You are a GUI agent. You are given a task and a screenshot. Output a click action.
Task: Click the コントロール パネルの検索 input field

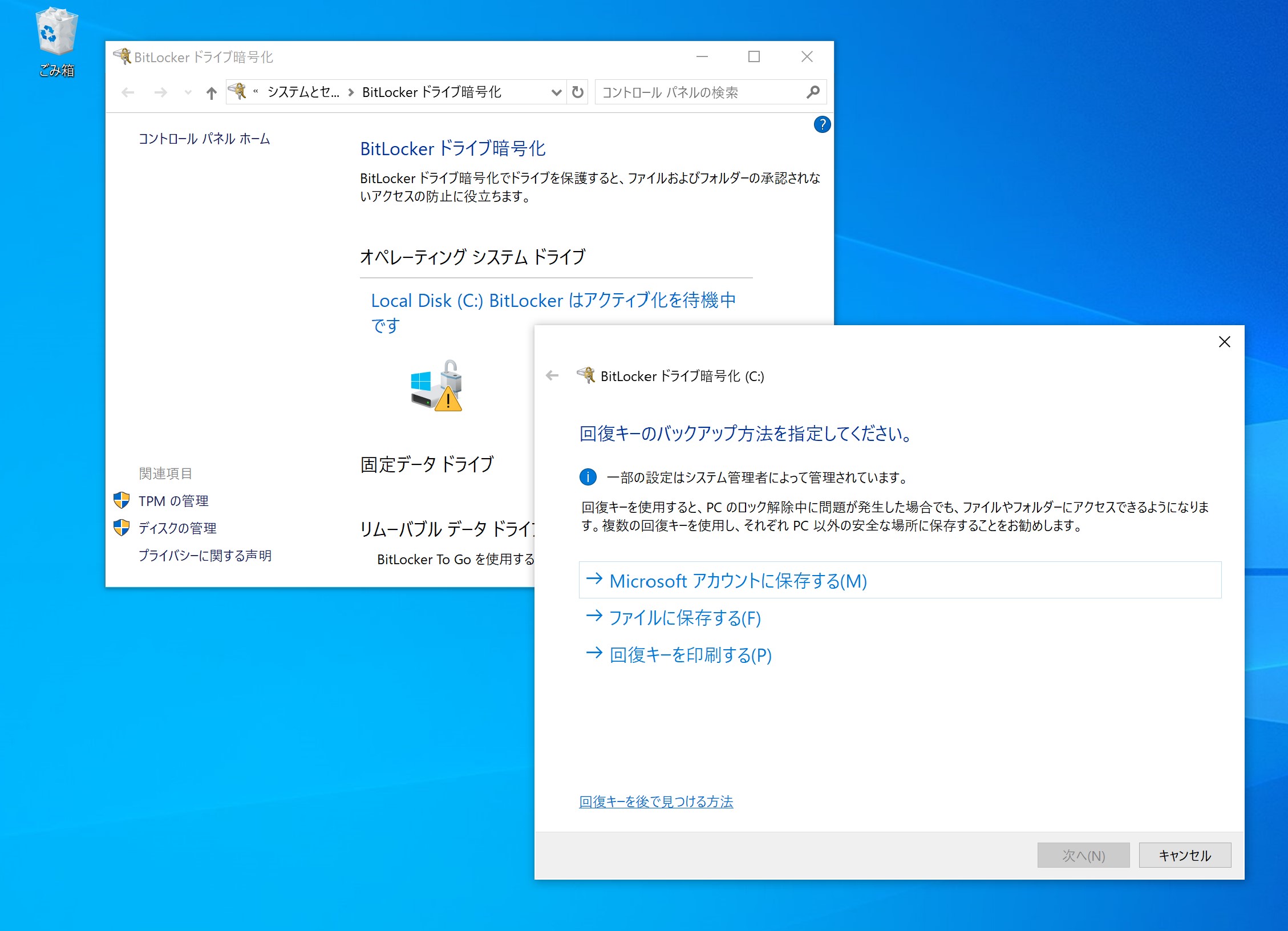684,92
